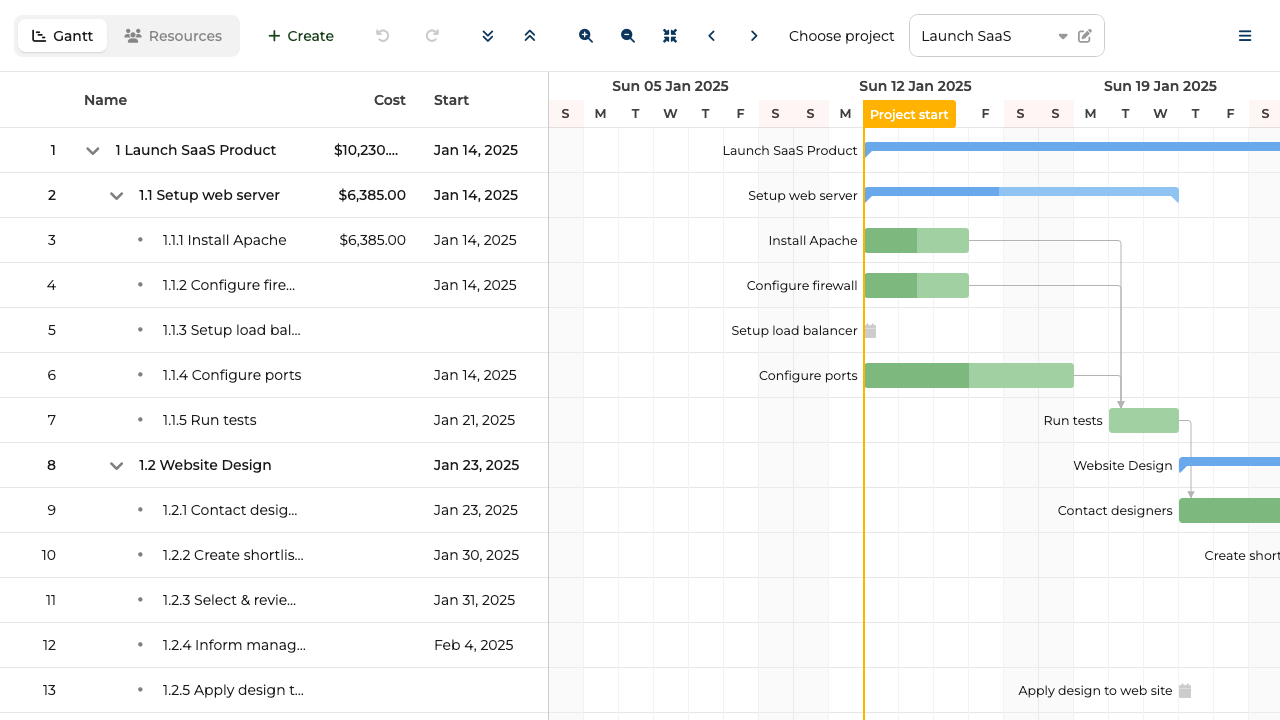Zoom out the Gantt chart
Image resolution: width=1280 pixels, height=720 pixels.
click(x=628, y=36)
